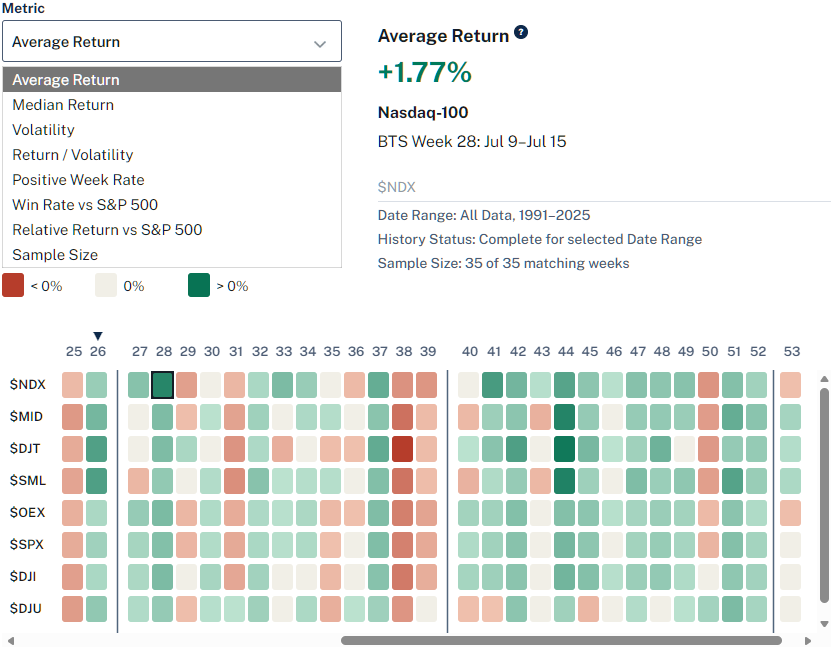This screenshot has width=831, height=647.
Task: Click the $SML row label
Action: tap(28, 481)
